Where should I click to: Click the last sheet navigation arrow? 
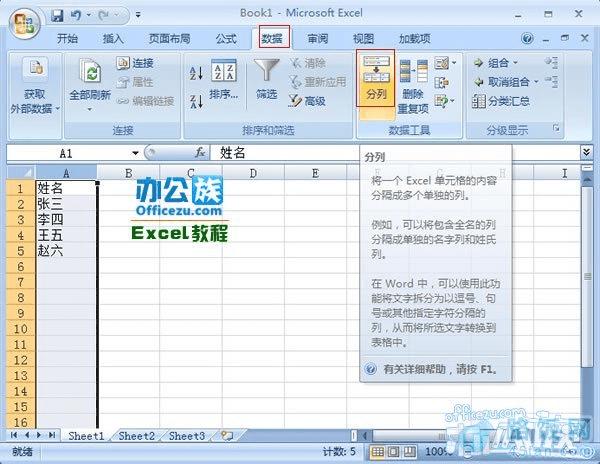[52, 435]
